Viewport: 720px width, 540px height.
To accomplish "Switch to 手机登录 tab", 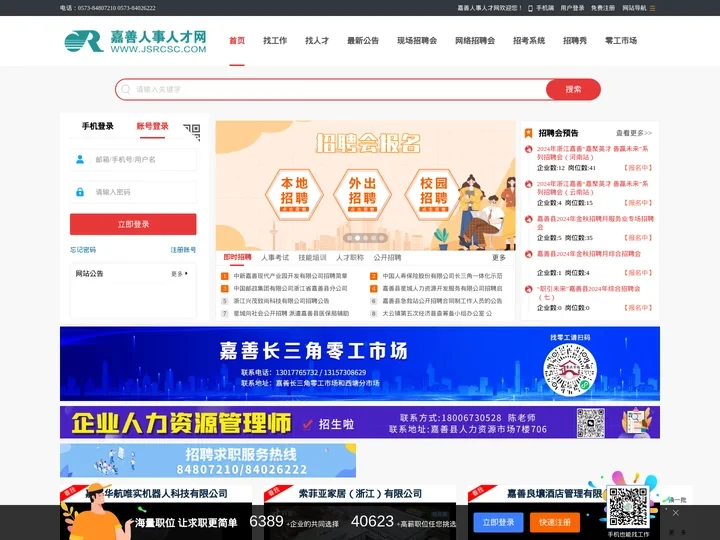I will [x=97, y=126].
